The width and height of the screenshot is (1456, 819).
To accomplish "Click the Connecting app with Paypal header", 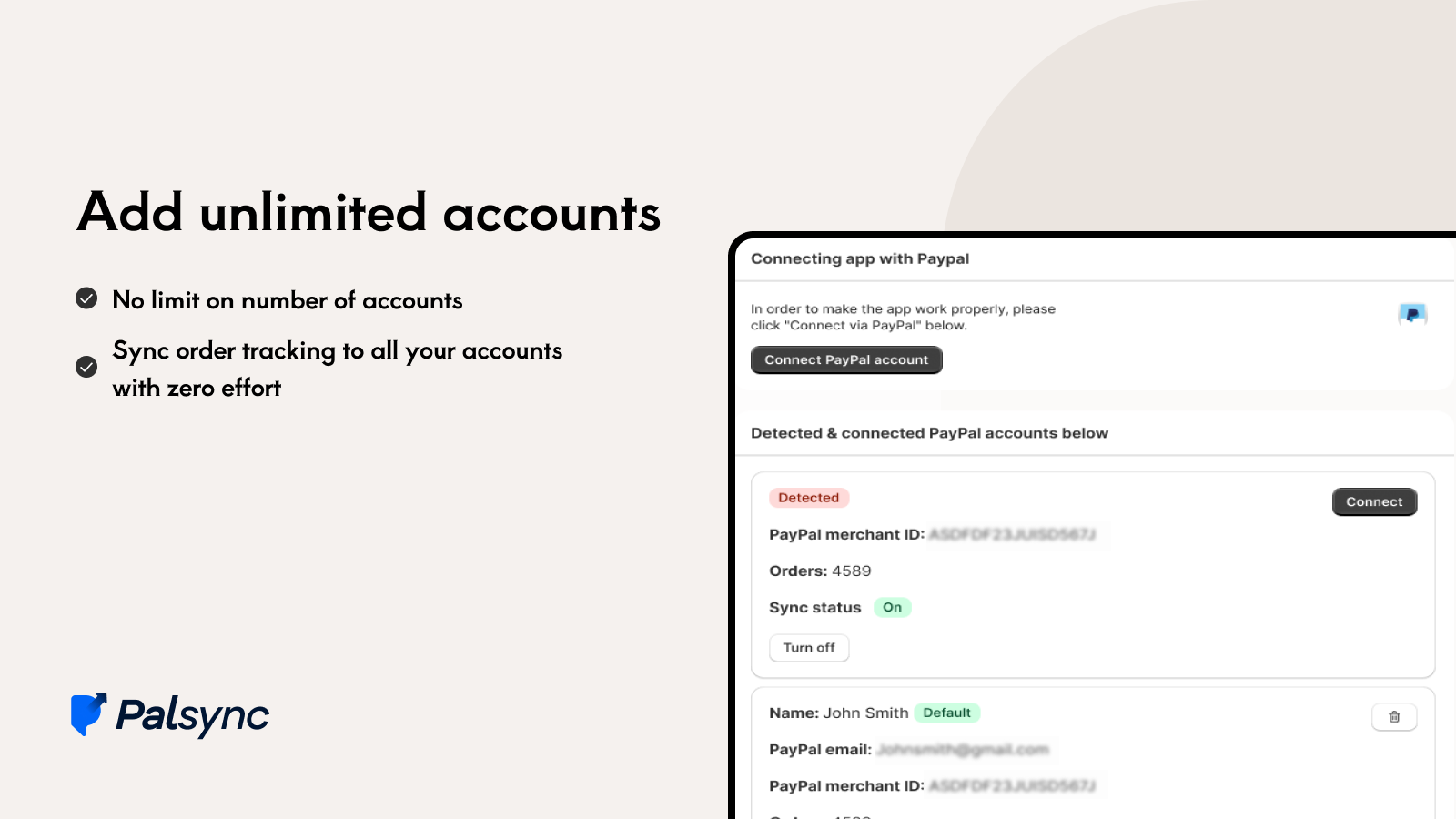I will (860, 258).
